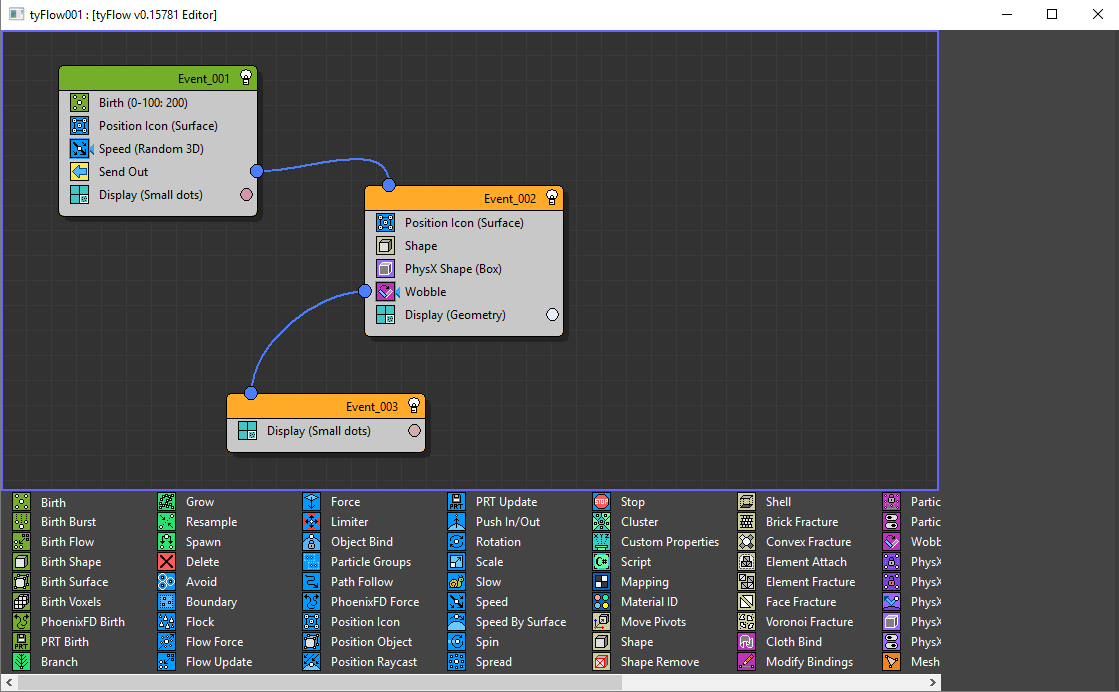The image size is (1119, 692).
Task: Pick Material ID operator from library
Action: coord(635,602)
